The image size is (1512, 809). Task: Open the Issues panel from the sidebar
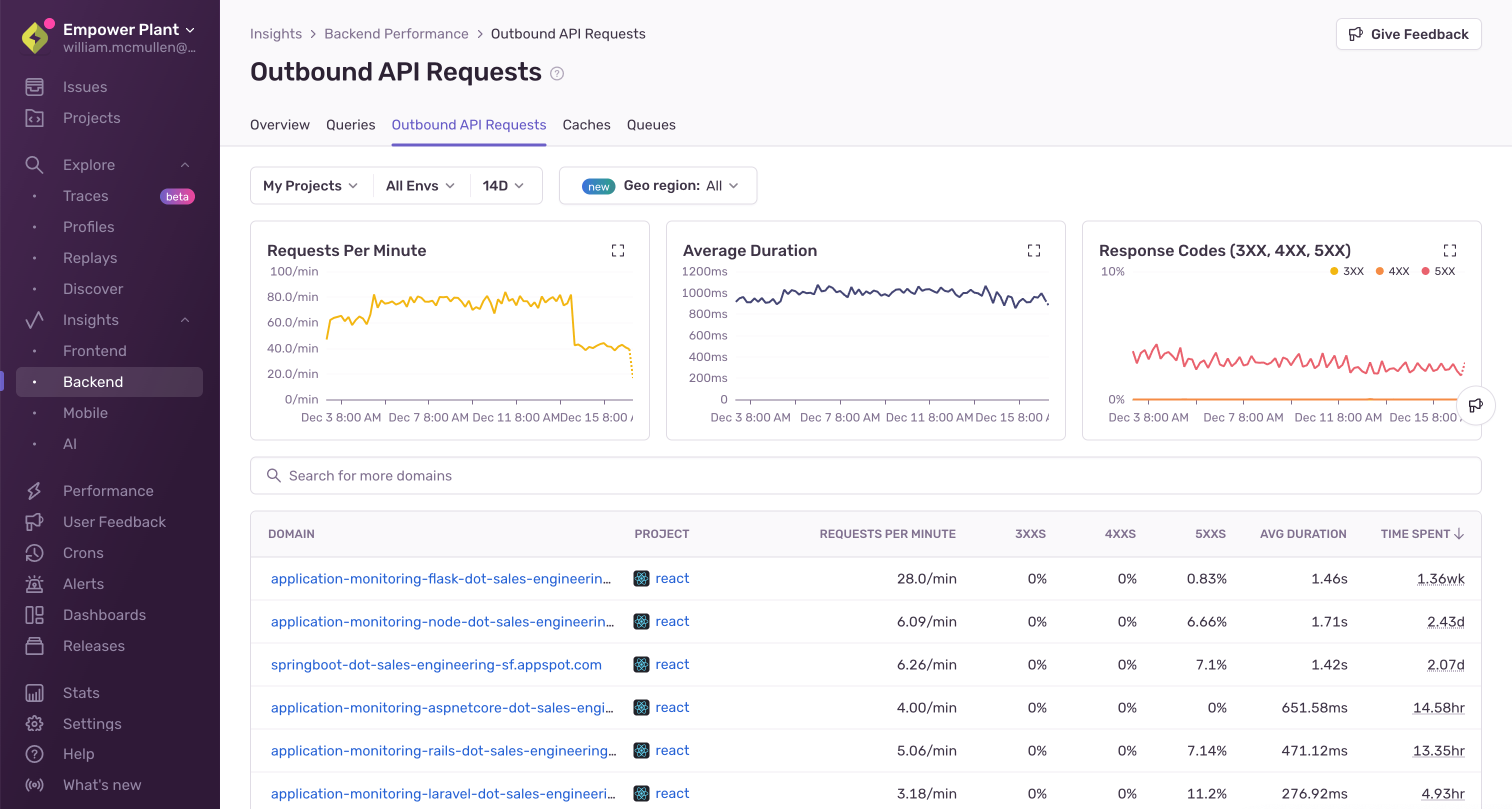pos(84,86)
